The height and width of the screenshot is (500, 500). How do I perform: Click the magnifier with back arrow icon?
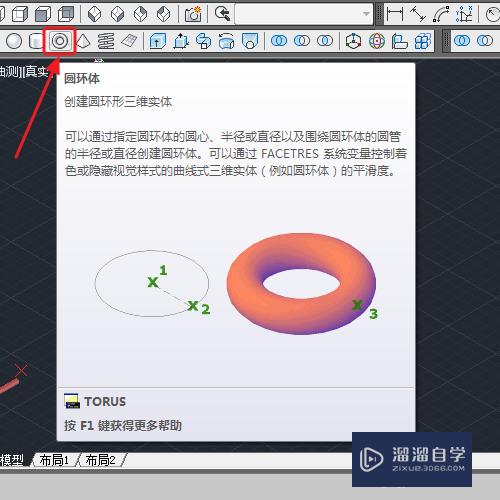(x=222, y=14)
